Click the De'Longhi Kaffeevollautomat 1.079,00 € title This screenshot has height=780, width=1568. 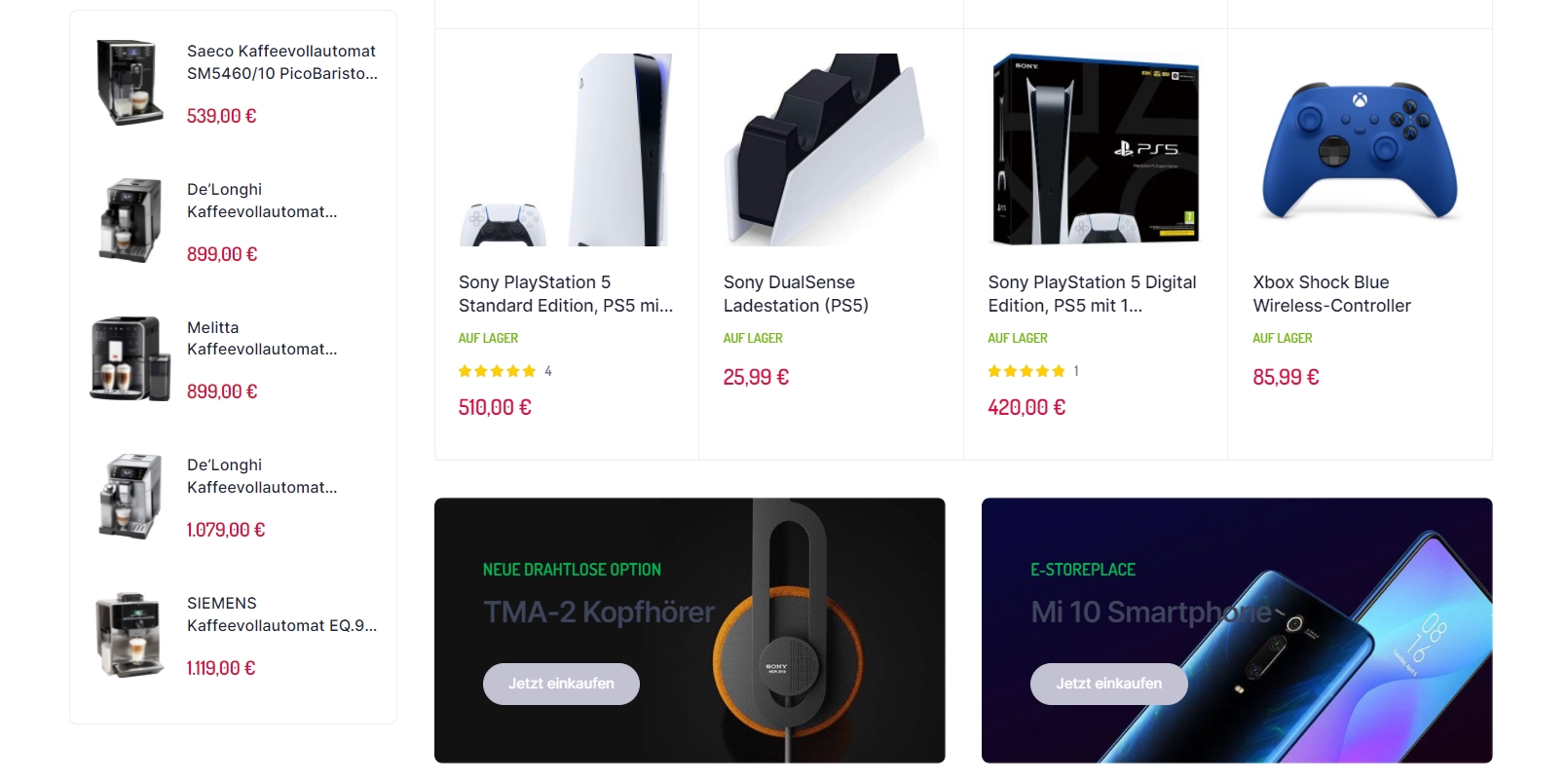(262, 476)
